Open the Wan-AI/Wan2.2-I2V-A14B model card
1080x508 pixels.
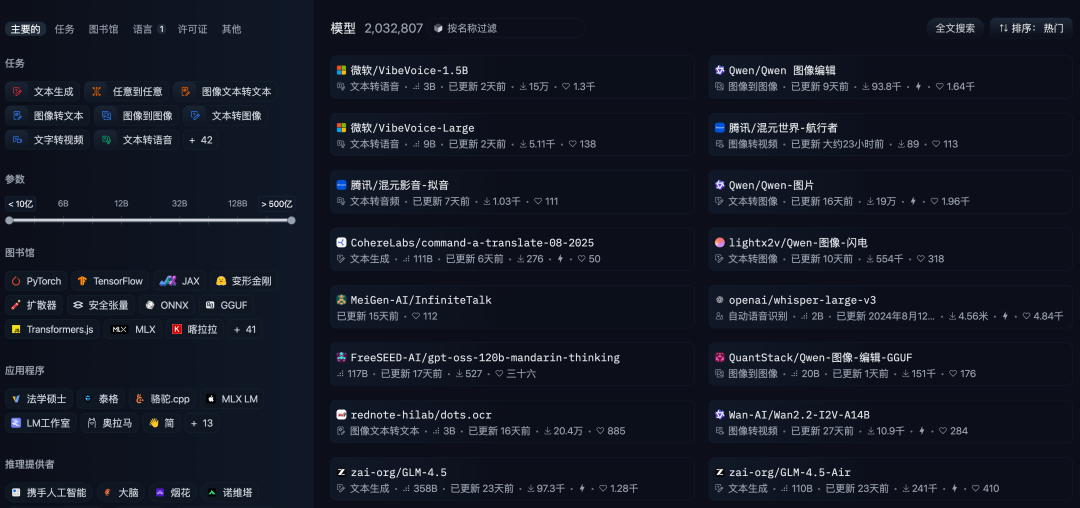(891, 422)
